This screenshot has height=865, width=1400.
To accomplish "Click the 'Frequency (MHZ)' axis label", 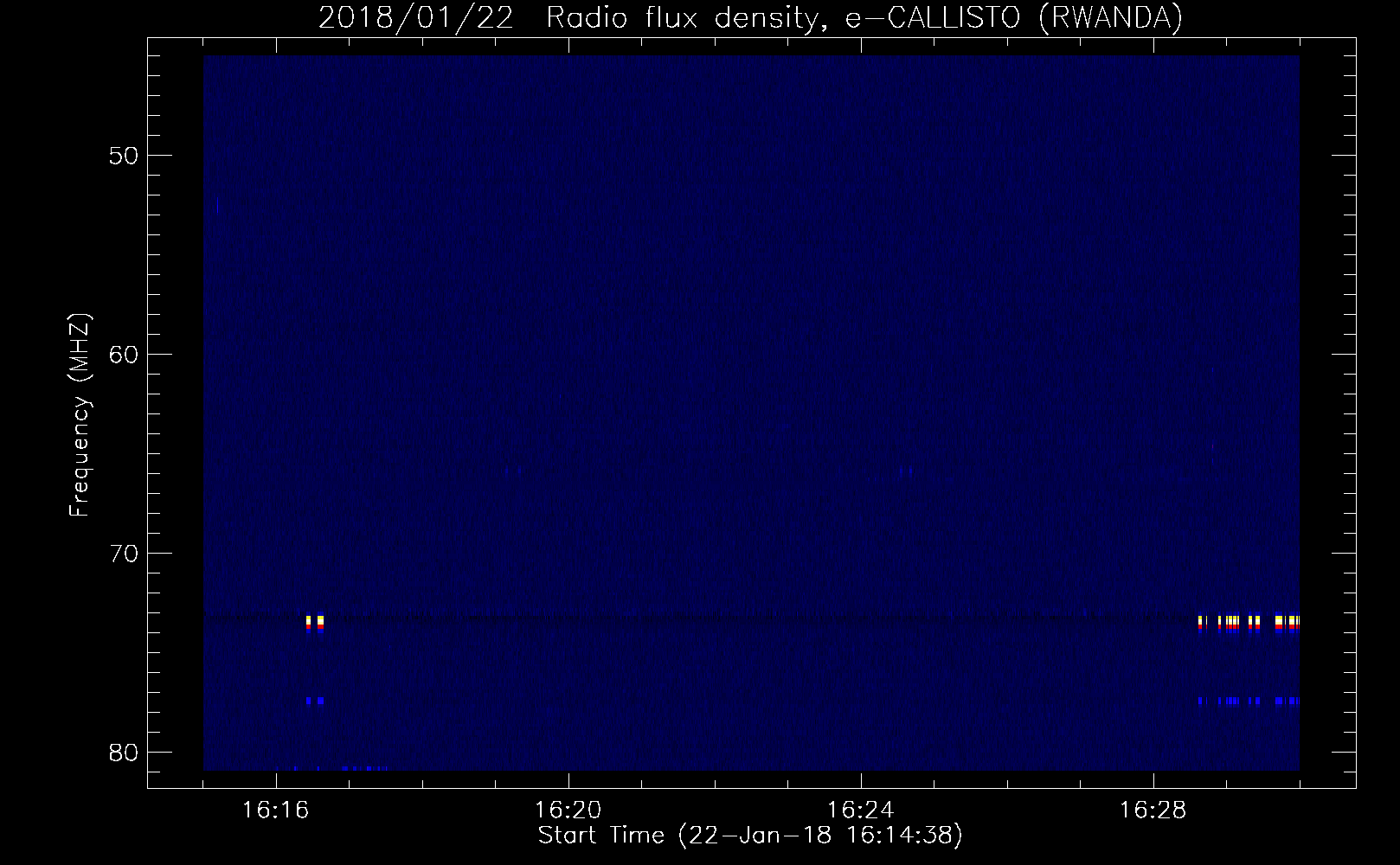I will click(x=80, y=415).
